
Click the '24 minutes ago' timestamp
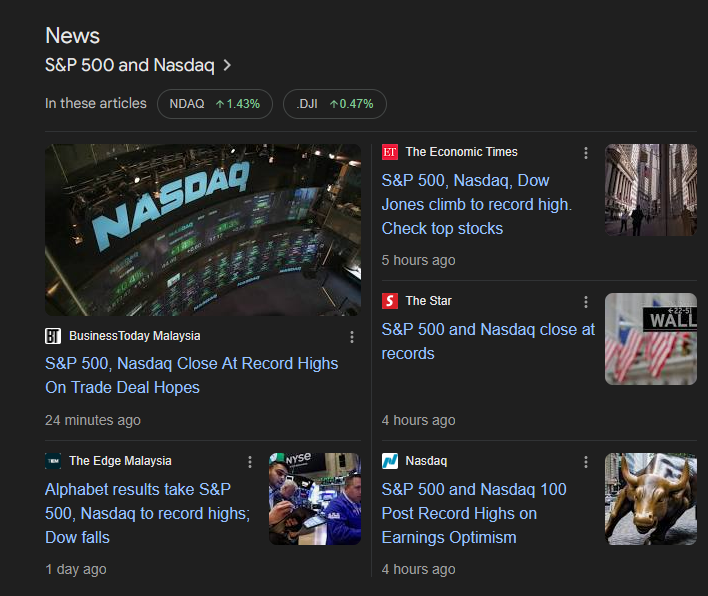tap(93, 420)
